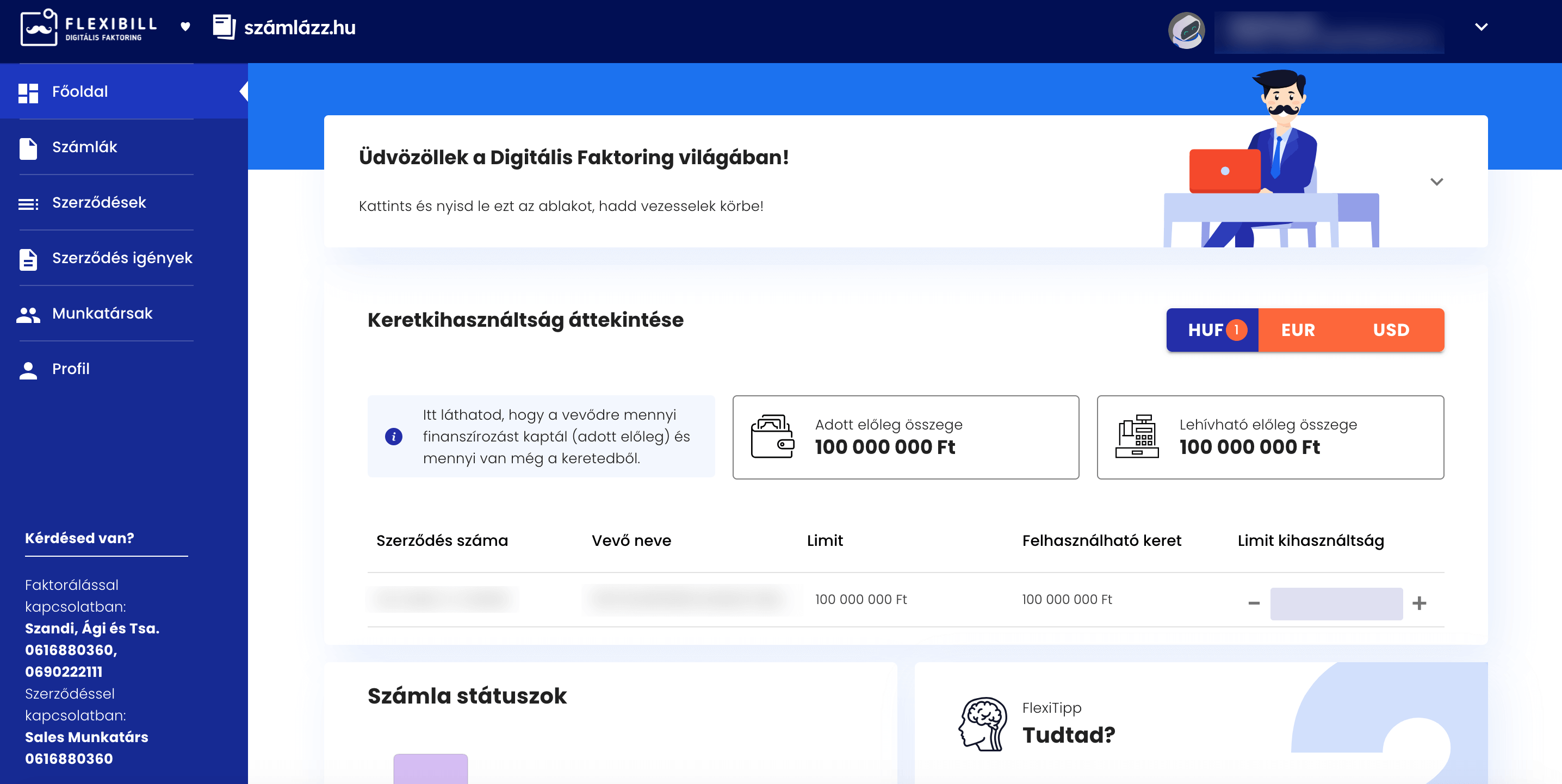Click the limit usage progress bar
Image resolution: width=1562 pixels, height=784 pixels.
click(x=1336, y=604)
